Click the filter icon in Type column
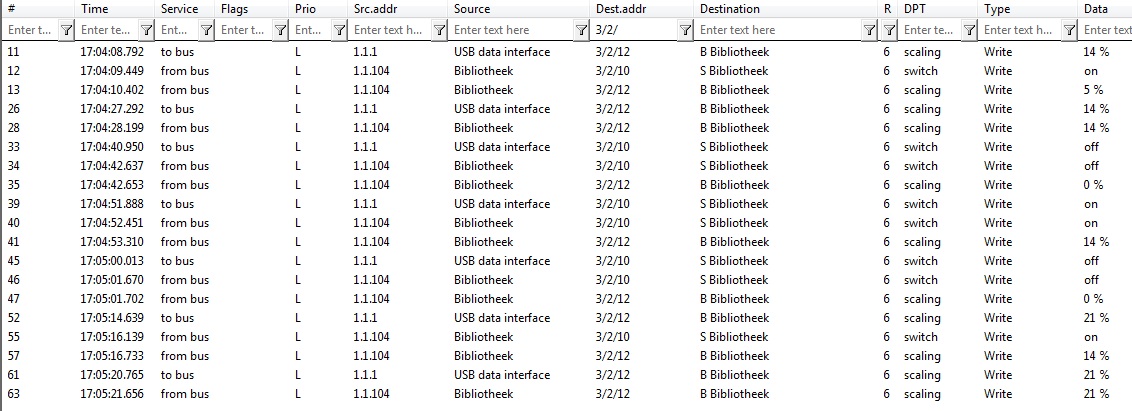 (x=1068, y=30)
